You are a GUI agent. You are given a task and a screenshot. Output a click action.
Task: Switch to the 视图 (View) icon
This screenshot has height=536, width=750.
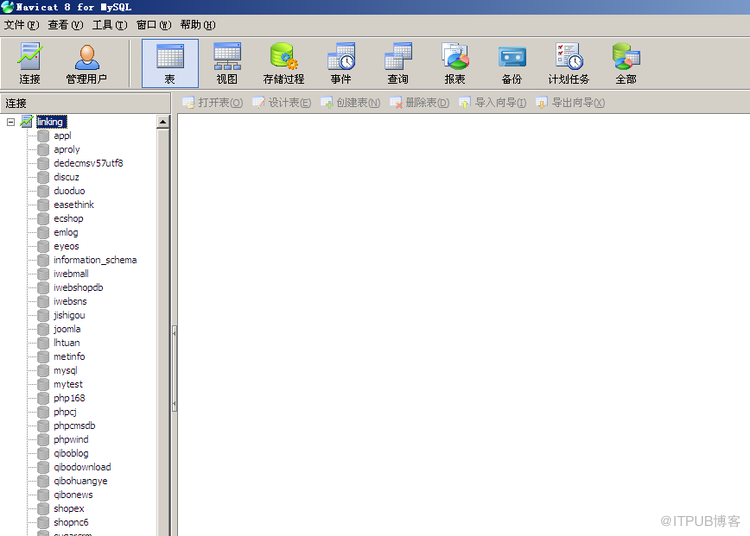(227, 63)
